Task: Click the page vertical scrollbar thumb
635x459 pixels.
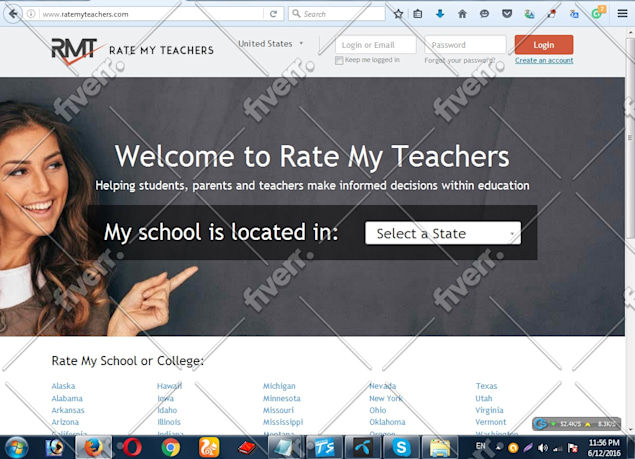Action: pyautogui.click(x=630, y=138)
